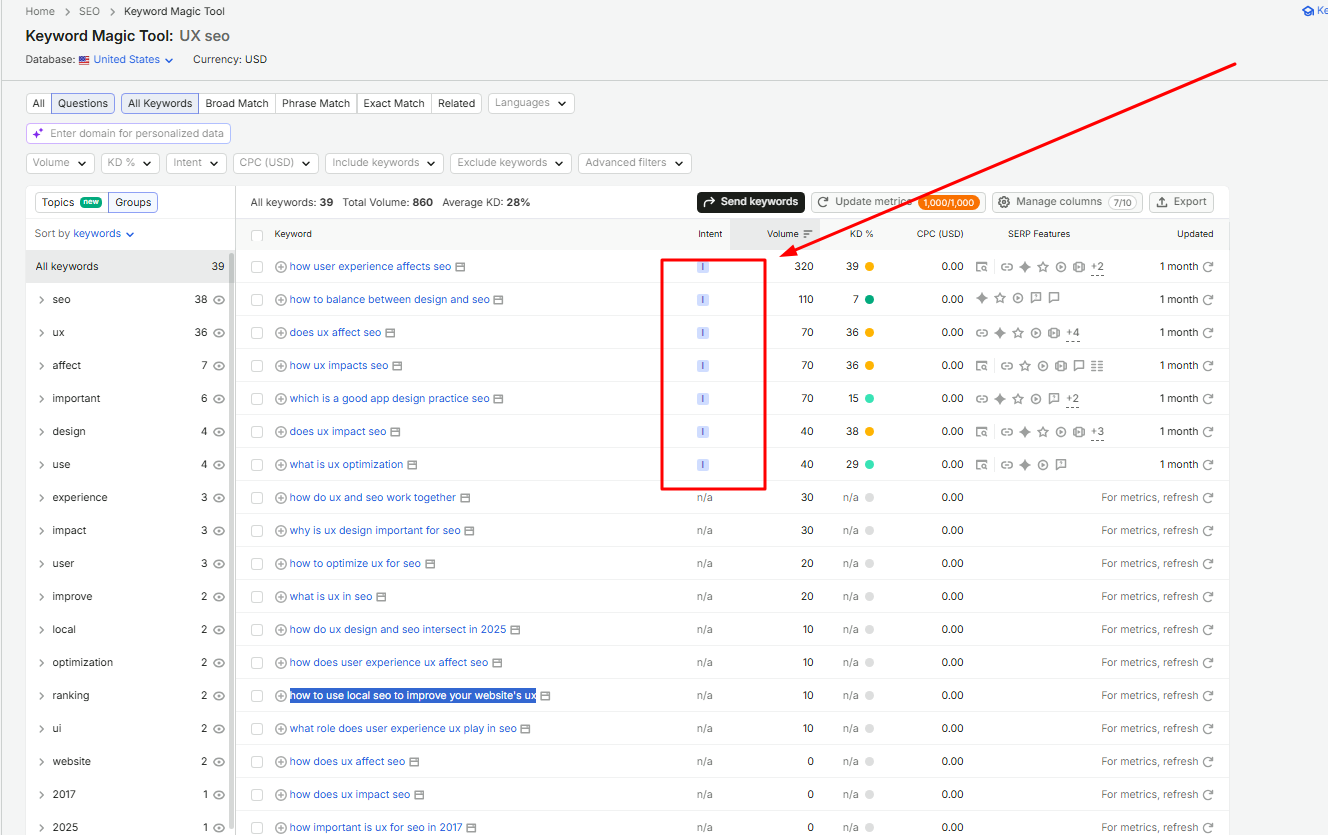Add 'why is ux design important for seo' plus icon
The image size is (1328, 835).
pos(281,531)
